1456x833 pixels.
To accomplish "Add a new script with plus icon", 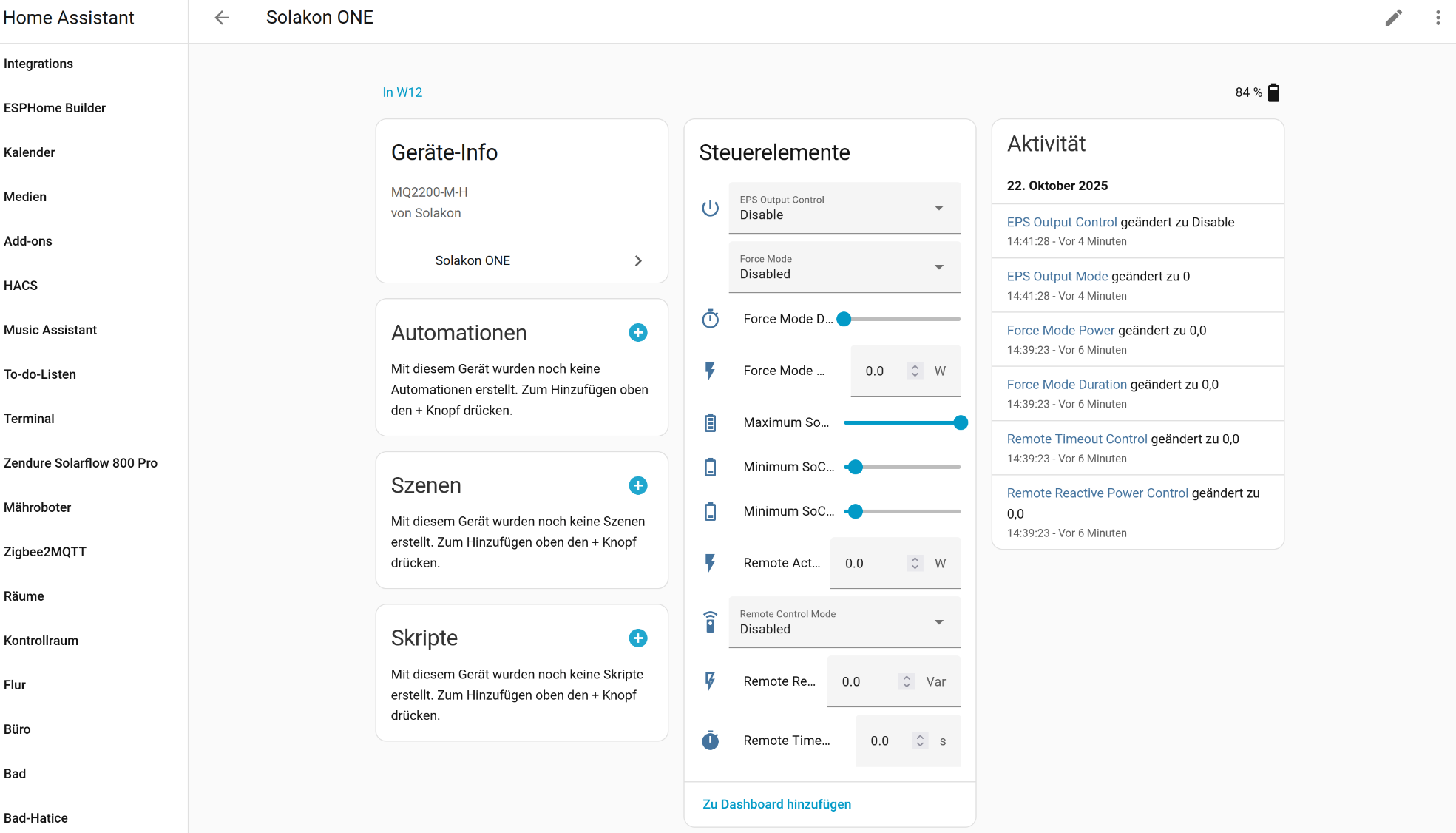I will pyautogui.click(x=637, y=638).
